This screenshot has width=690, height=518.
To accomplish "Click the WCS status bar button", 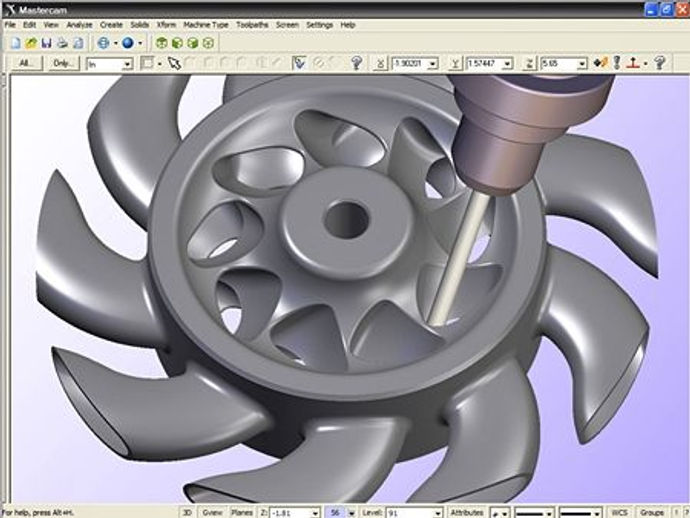I will pos(619,513).
